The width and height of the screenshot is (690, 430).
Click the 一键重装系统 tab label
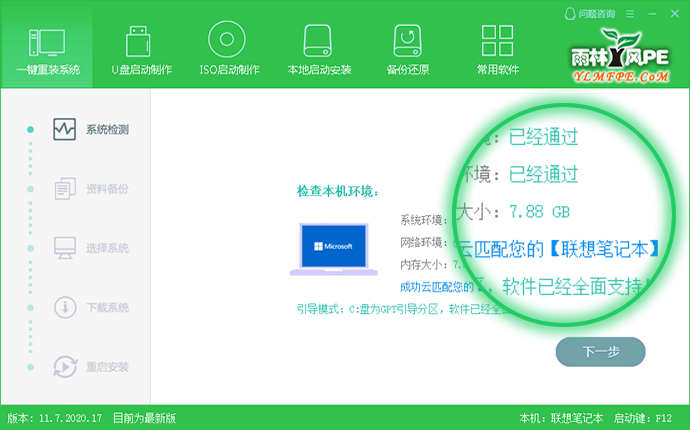(48, 70)
